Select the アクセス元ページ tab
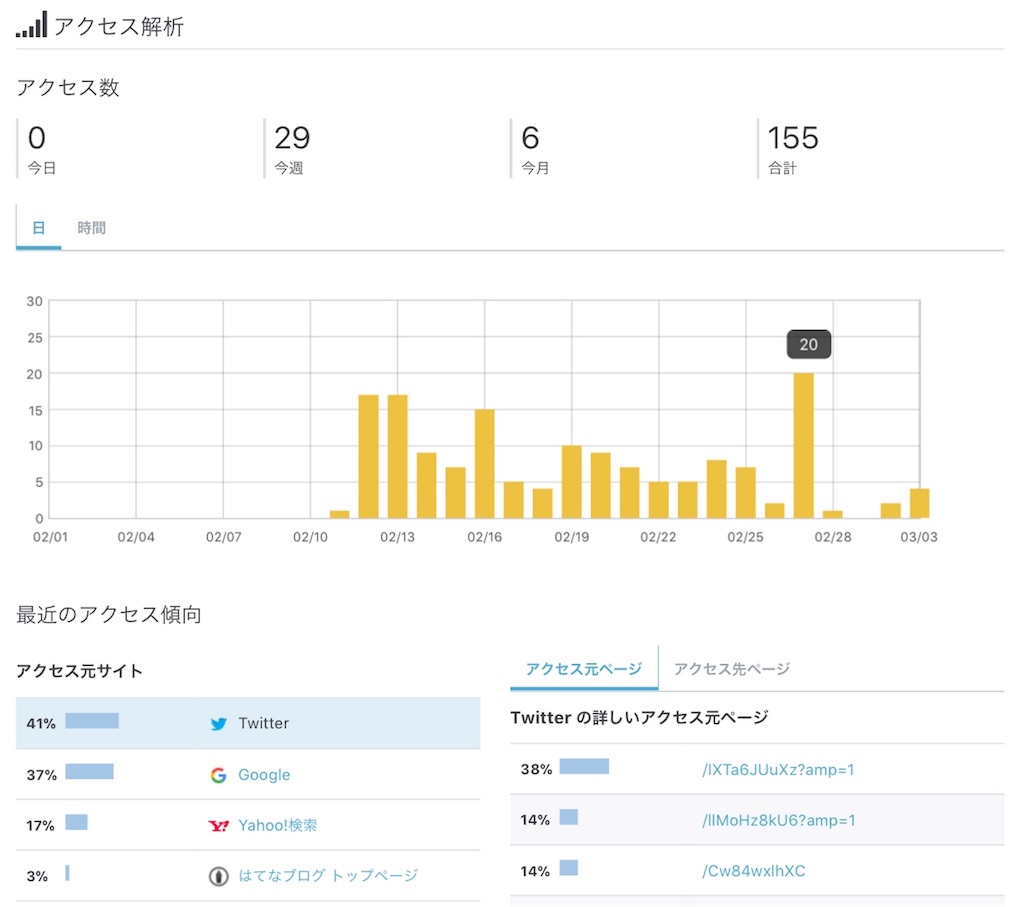The height and width of the screenshot is (907, 1024). tap(584, 669)
